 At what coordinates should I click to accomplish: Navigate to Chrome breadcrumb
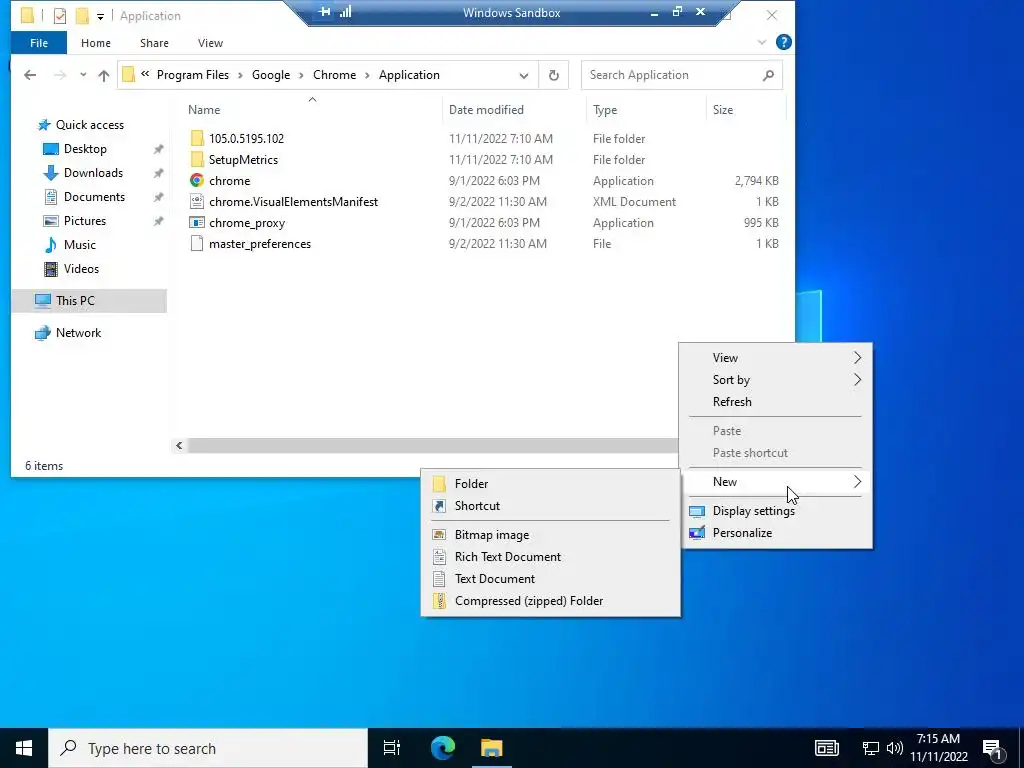pyautogui.click(x=334, y=75)
